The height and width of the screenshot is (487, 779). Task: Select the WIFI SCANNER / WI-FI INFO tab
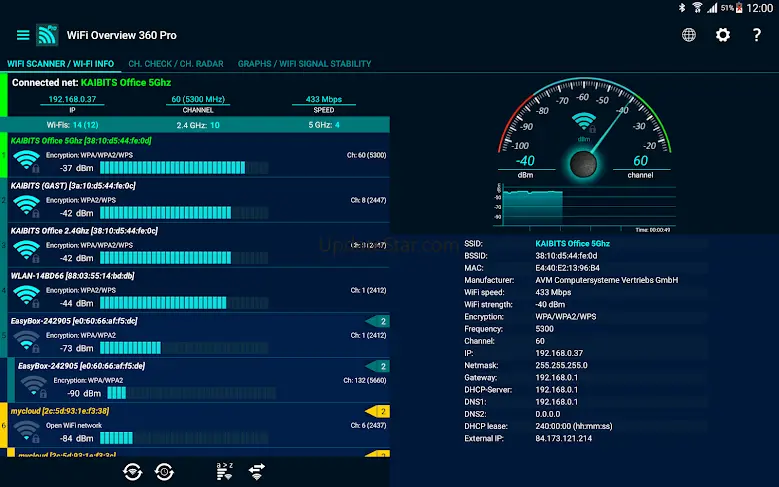[59, 63]
